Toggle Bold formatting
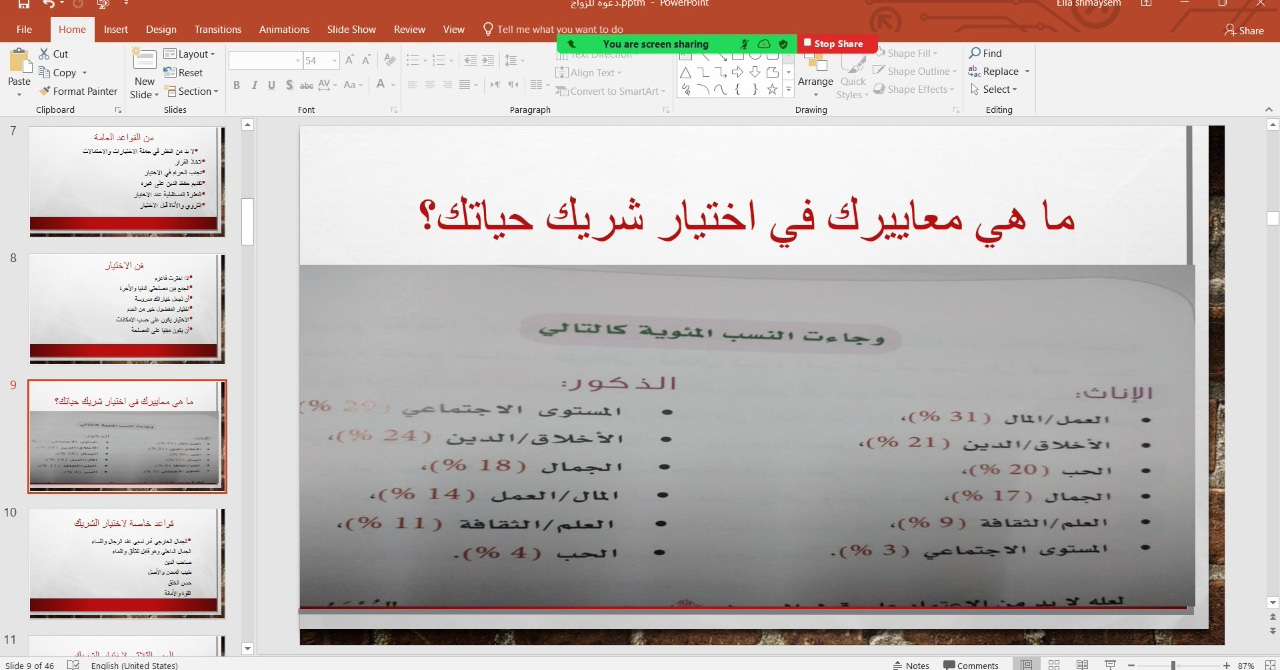 point(237,86)
